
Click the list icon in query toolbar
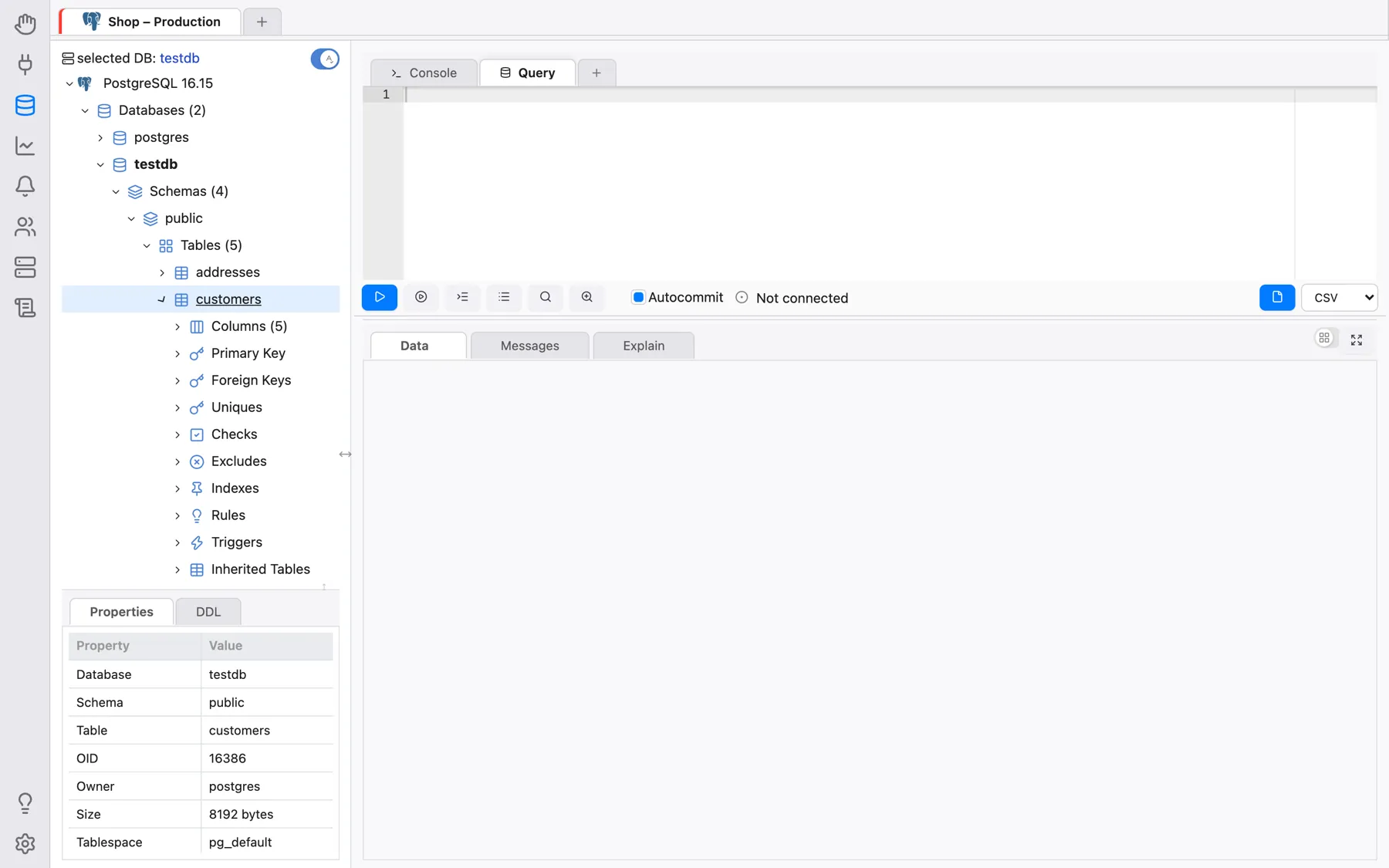coord(504,297)
